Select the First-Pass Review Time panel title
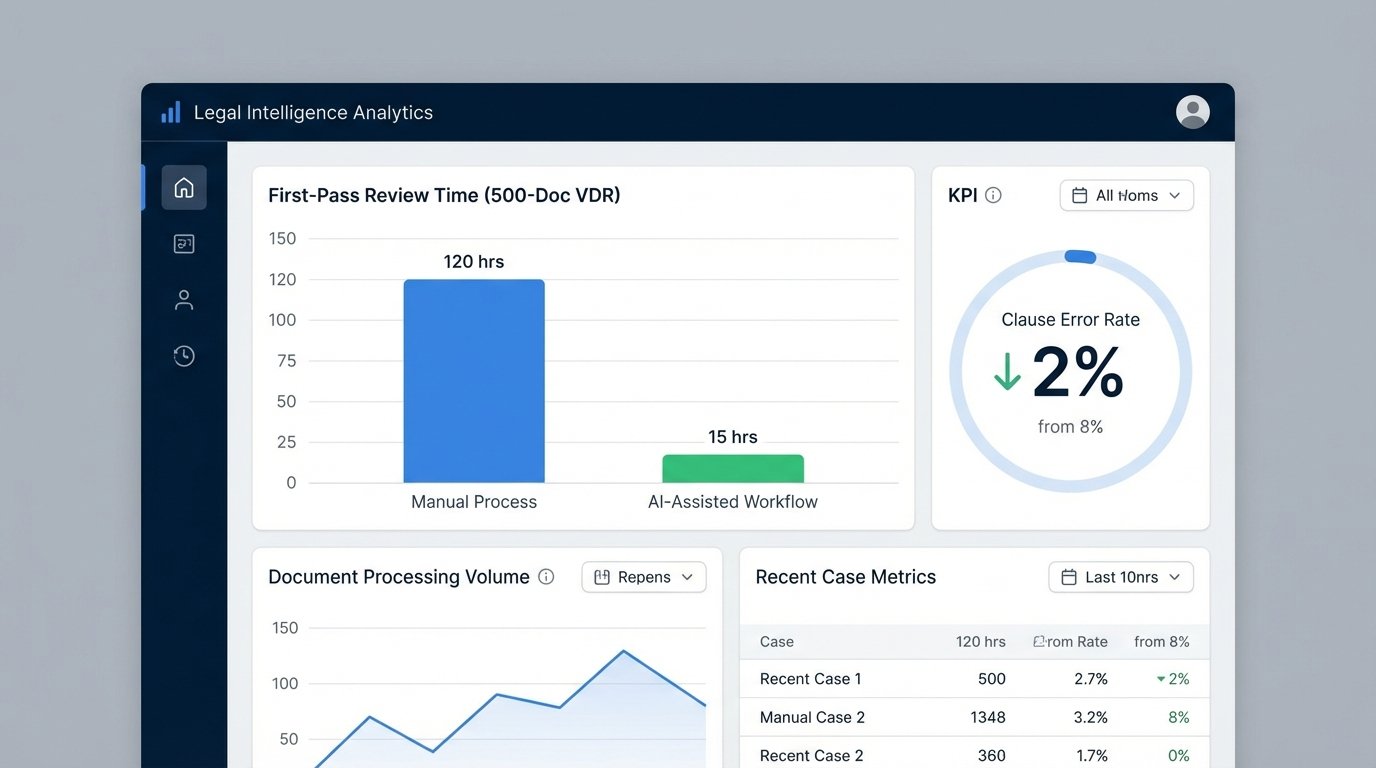Screen dimensions: 1376x768 [444, 195]
